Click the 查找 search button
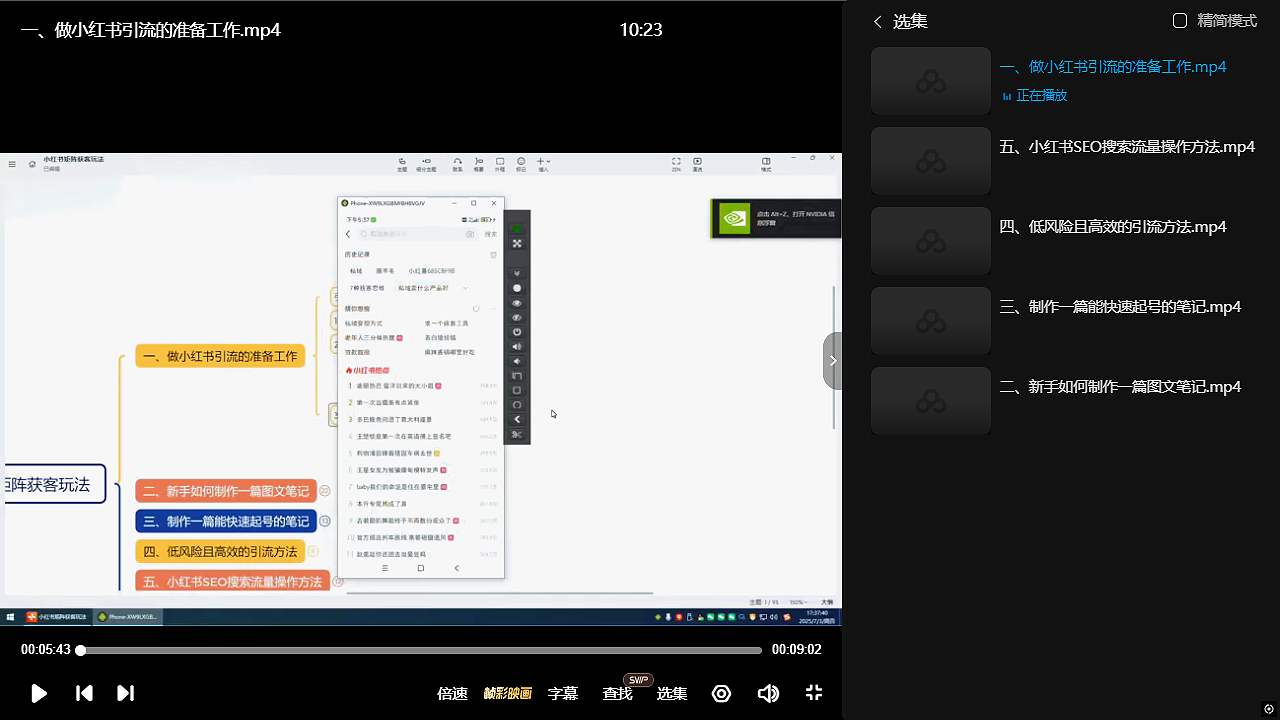1280x720 pixels. [x=617, y=693]
